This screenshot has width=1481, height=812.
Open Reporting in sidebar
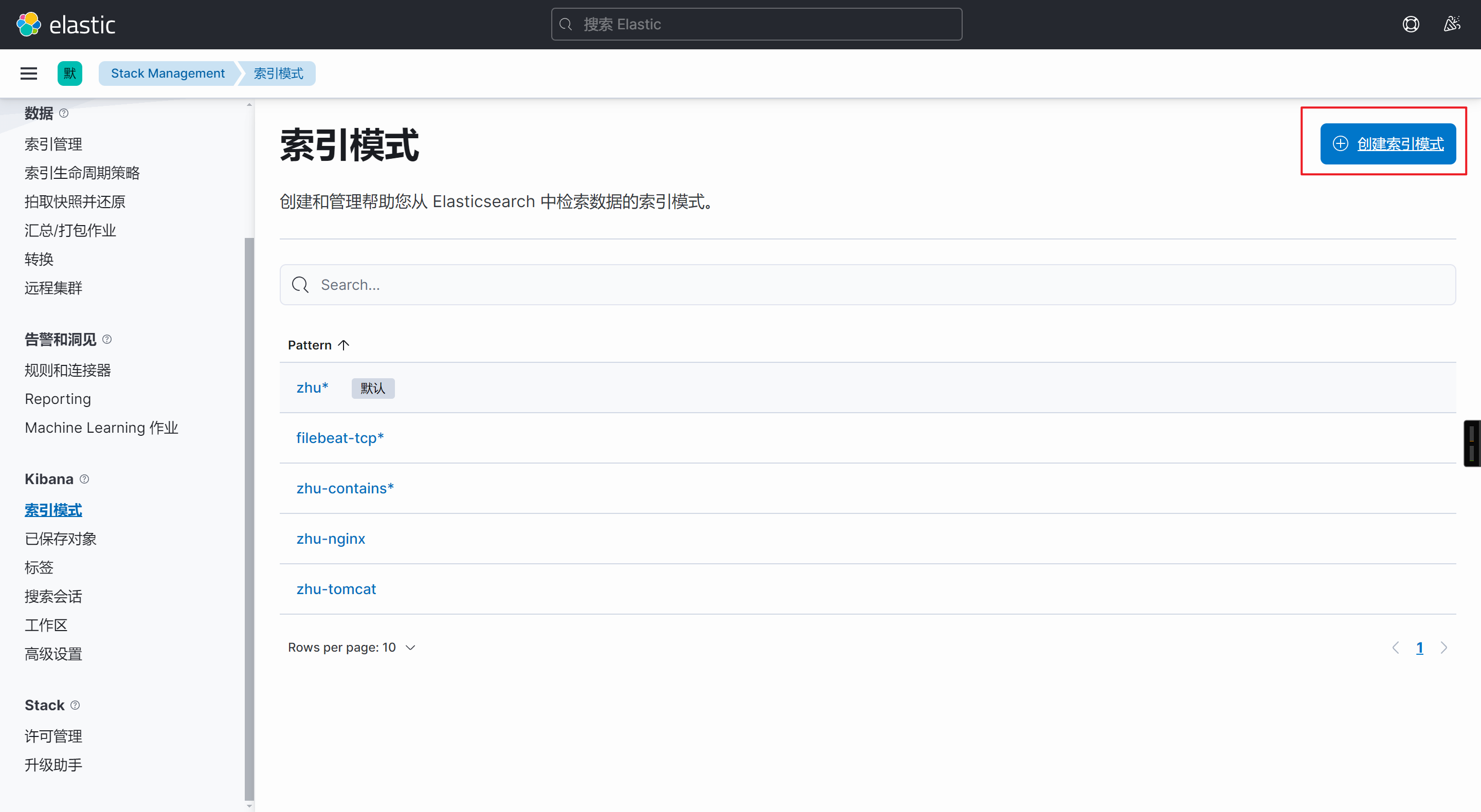(x=58, y=399)
